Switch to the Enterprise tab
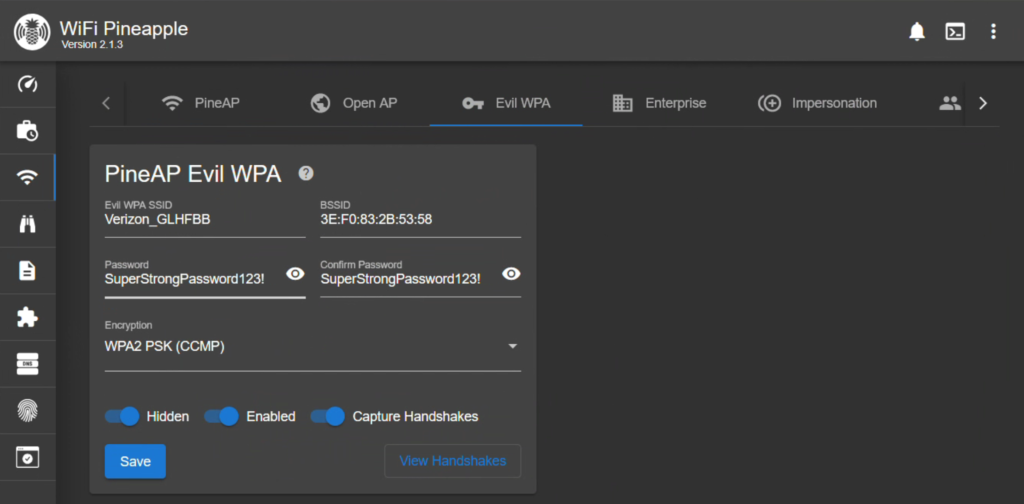Image resolution: width=1024 pixels, height=504 pixels. (x=659, y=103)
